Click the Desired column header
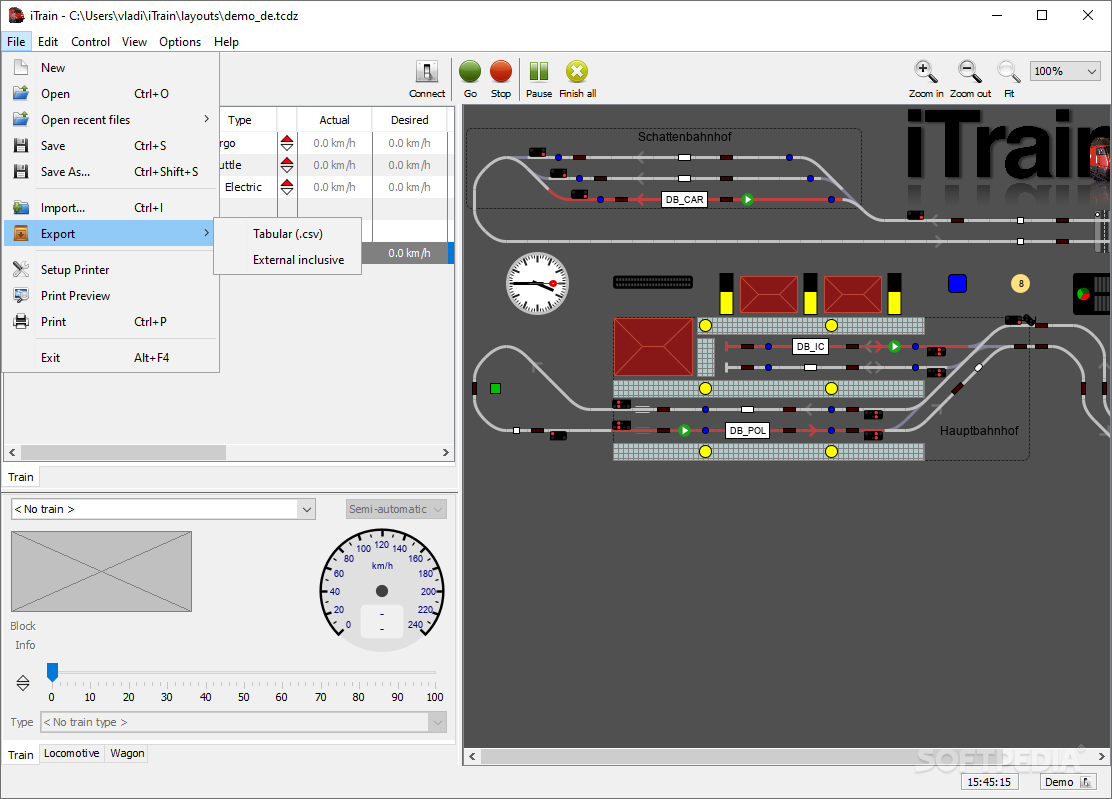The width and height of the screenshot is (1112, 799). (x=409, y=120)
